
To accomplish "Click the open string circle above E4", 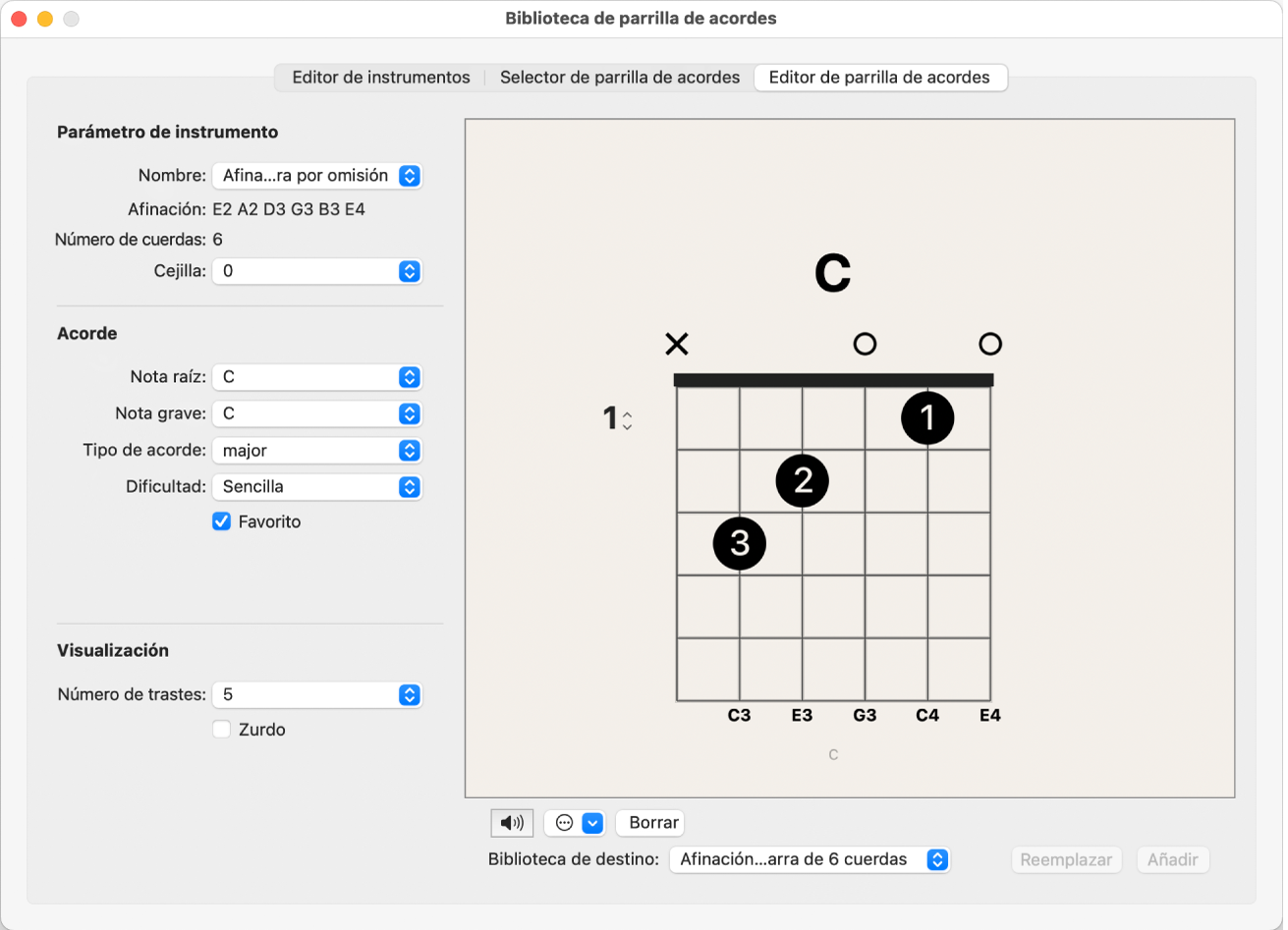I will 990,344.
